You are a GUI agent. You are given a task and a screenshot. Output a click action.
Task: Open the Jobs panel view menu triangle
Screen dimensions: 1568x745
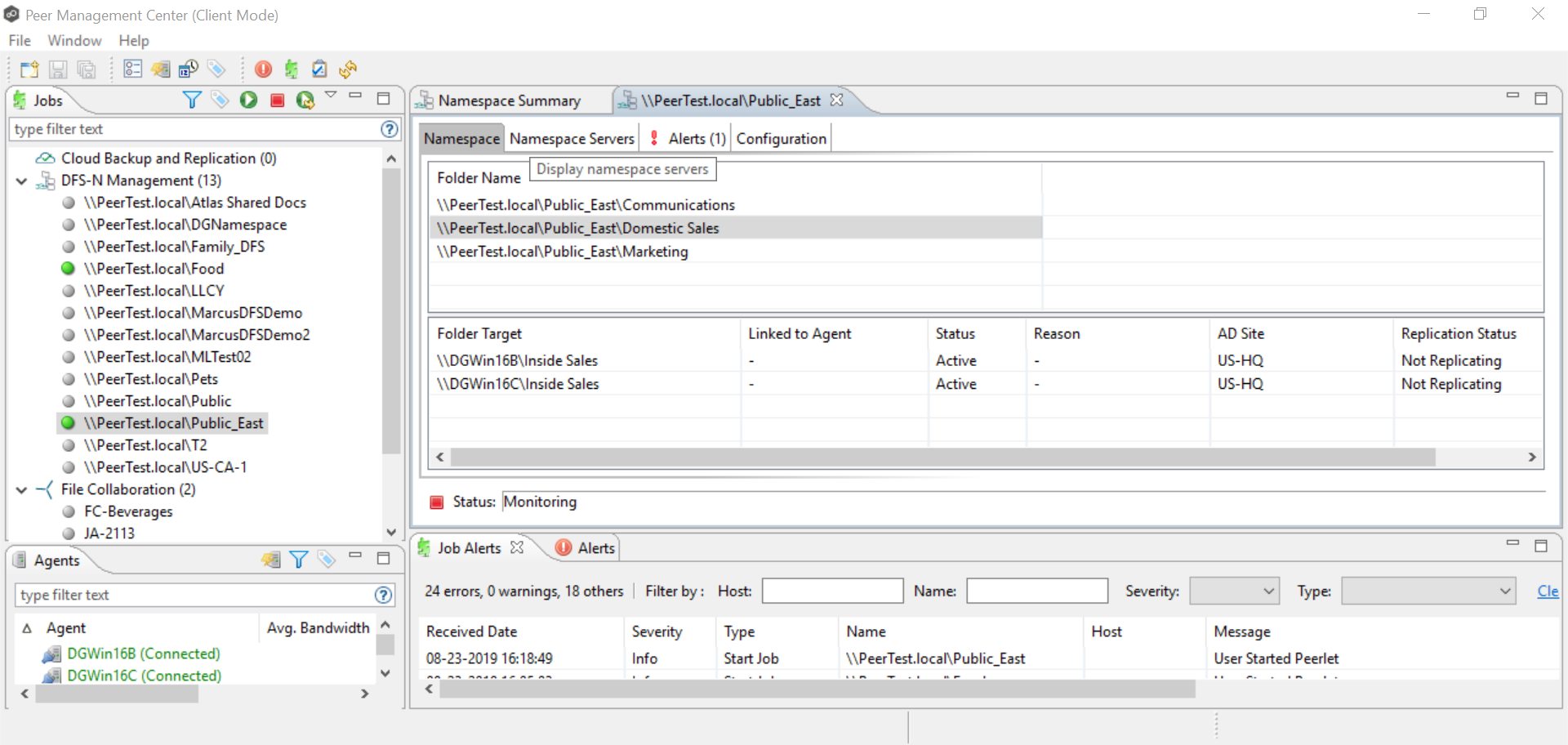coord(331,96)
